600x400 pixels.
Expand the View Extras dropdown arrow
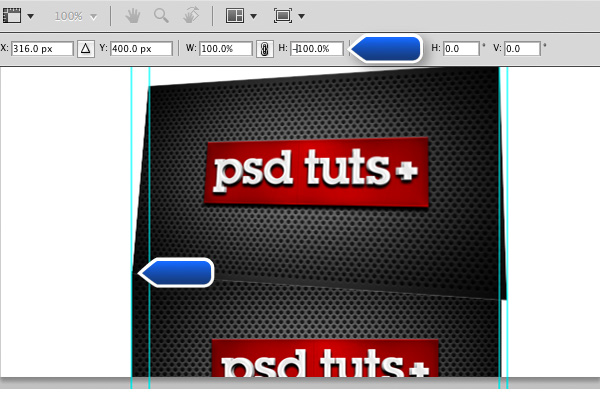pos(31,16)
